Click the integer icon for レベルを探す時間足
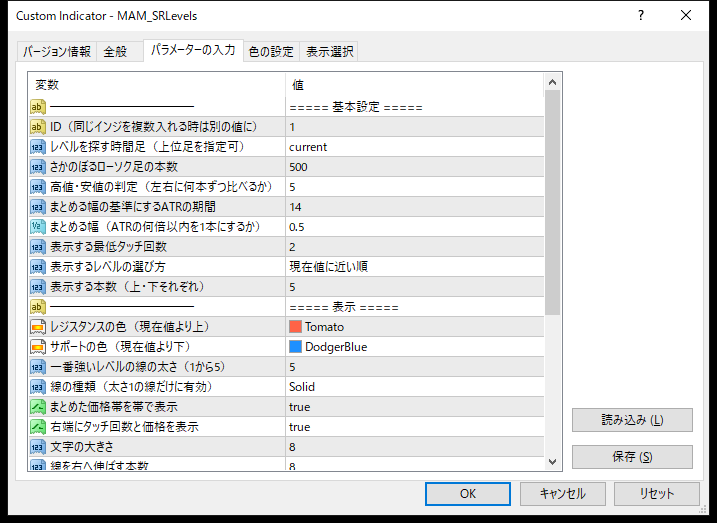Screen dimensions: 717x523 38,147
